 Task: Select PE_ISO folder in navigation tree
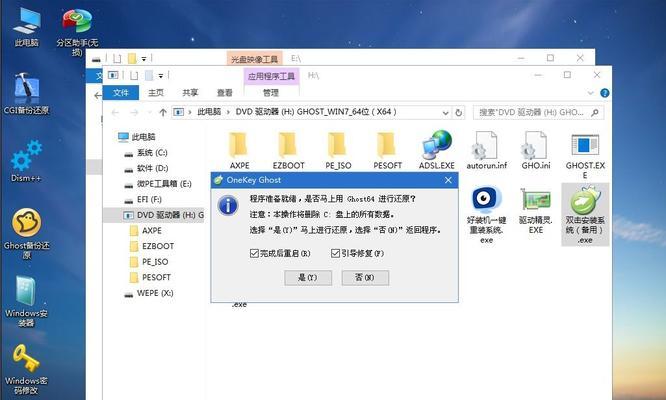[149, 262]
